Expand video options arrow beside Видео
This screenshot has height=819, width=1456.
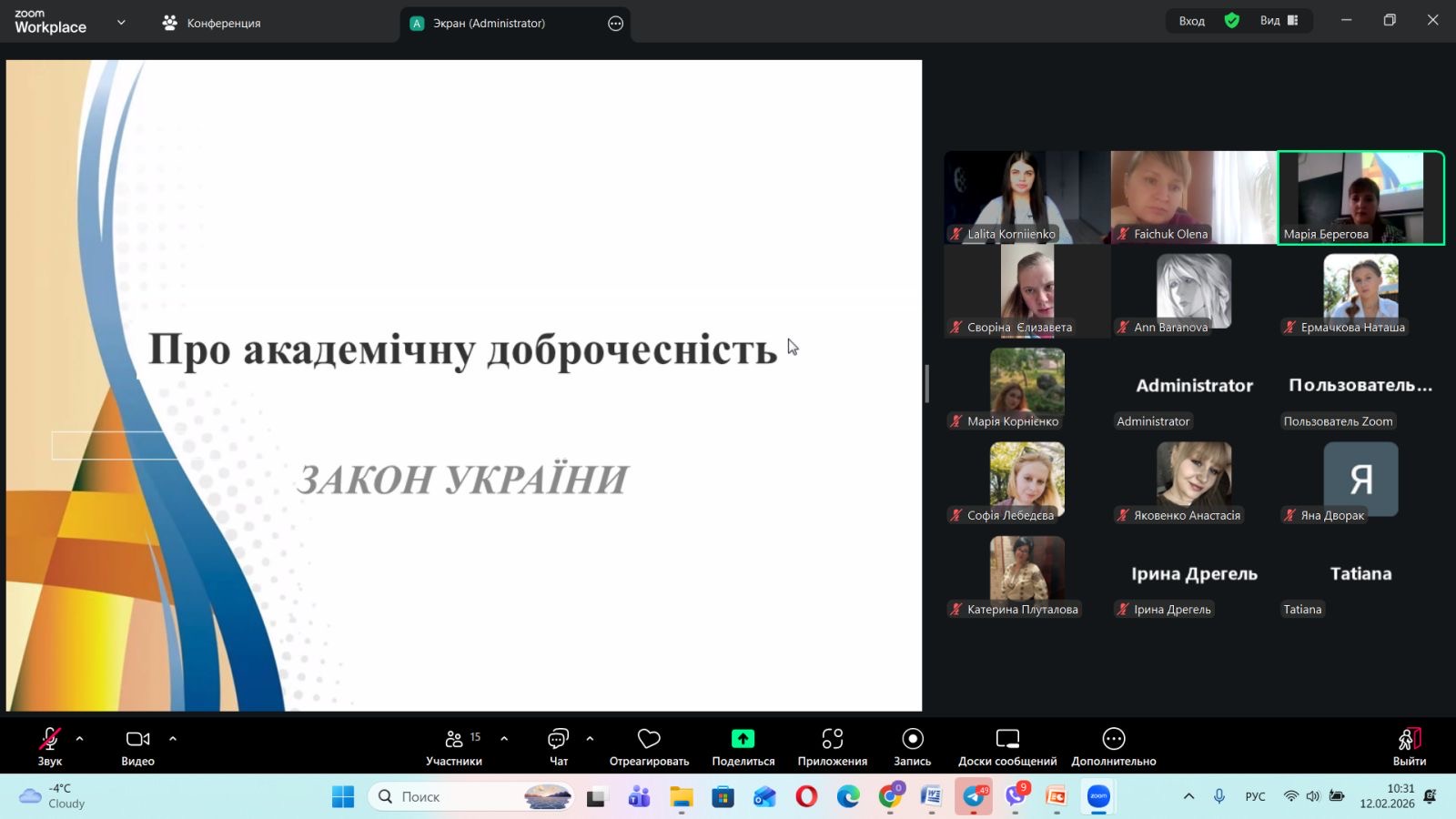click(x=173, y=739)
